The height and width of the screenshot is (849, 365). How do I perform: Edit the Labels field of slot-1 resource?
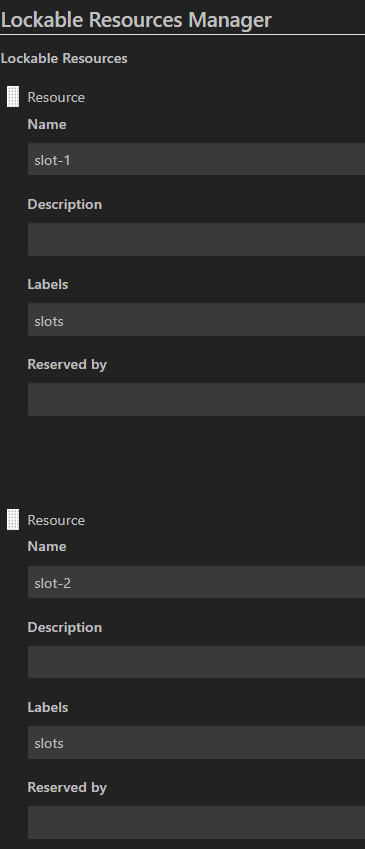[x=196, y=320]
